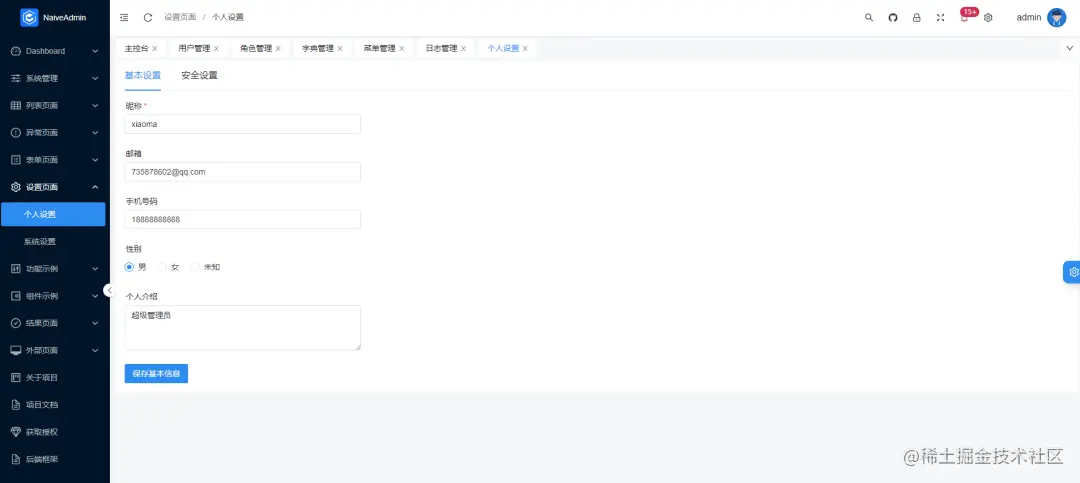Click the 个人设置 breadcrumb item
This screenshot has height=483, width=1080.
point(228,17)
